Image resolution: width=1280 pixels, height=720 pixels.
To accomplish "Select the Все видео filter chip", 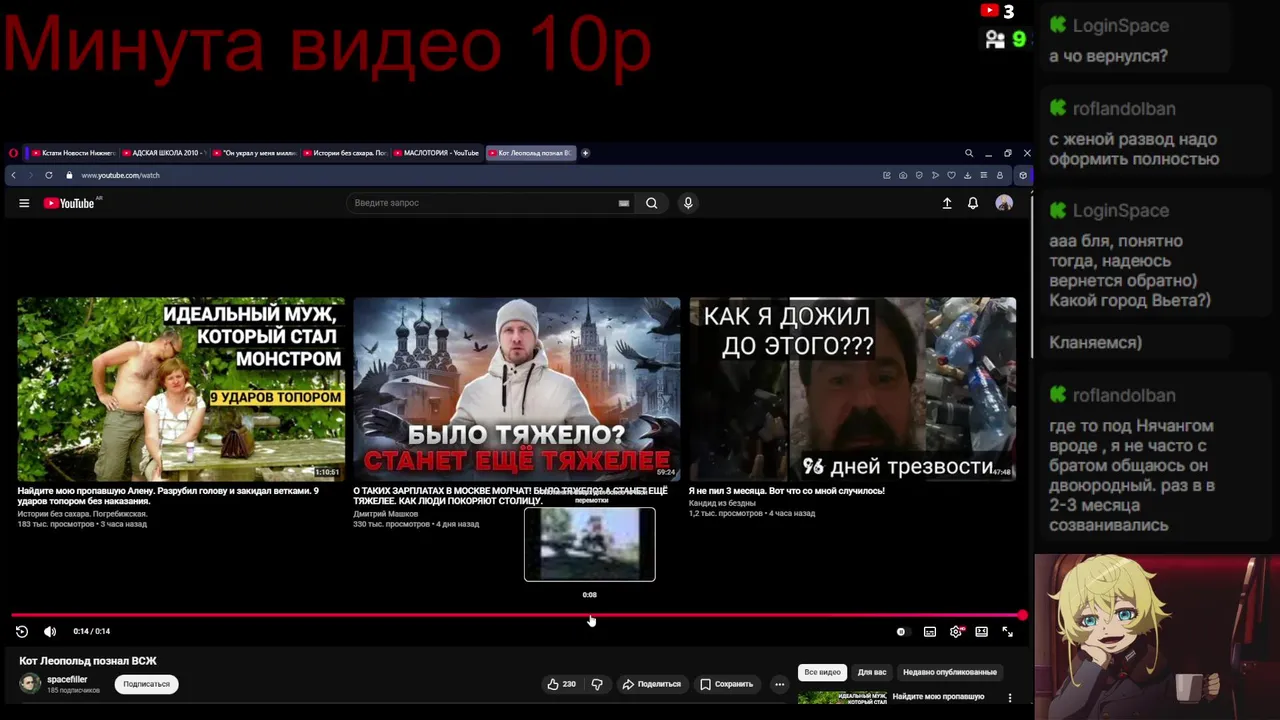I will click(x=822, y=672).
